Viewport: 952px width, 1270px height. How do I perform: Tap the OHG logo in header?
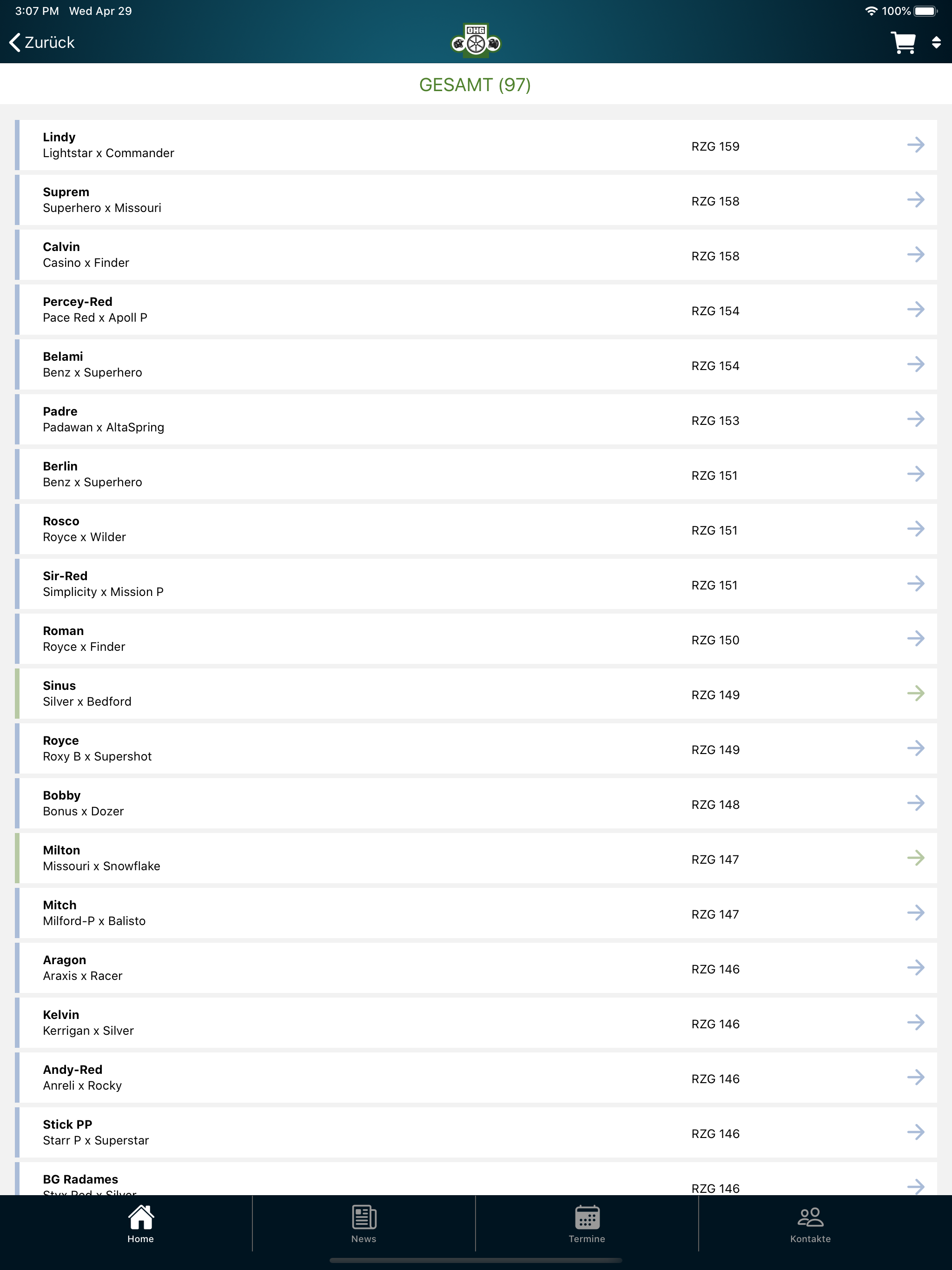(476, 40)
